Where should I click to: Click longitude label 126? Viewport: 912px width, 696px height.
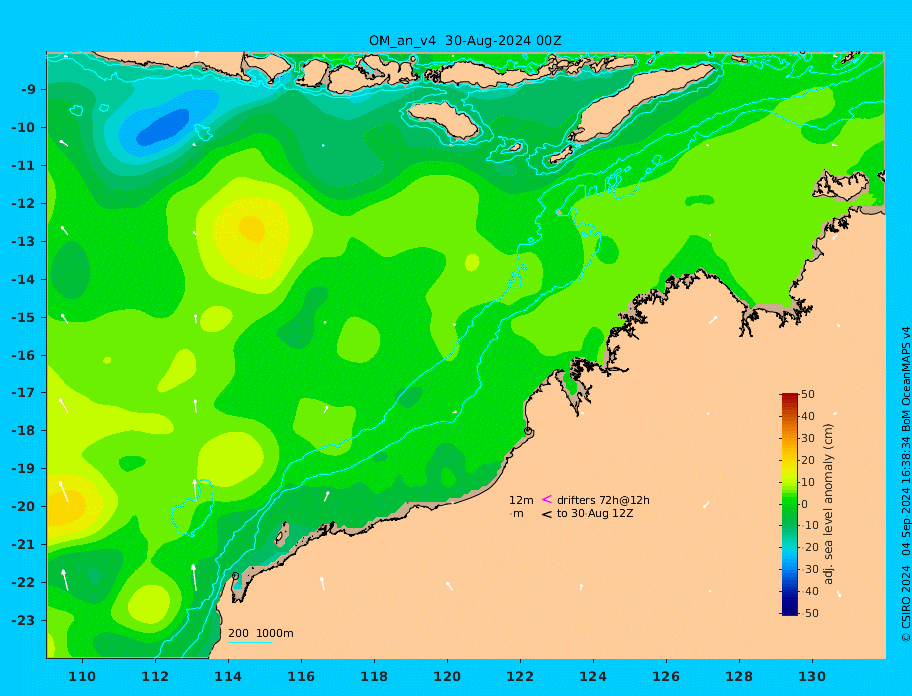click(x=666, y=677)
